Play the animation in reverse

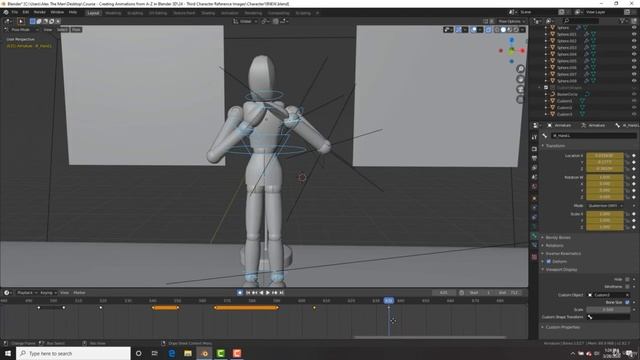(x=261, y=293)
